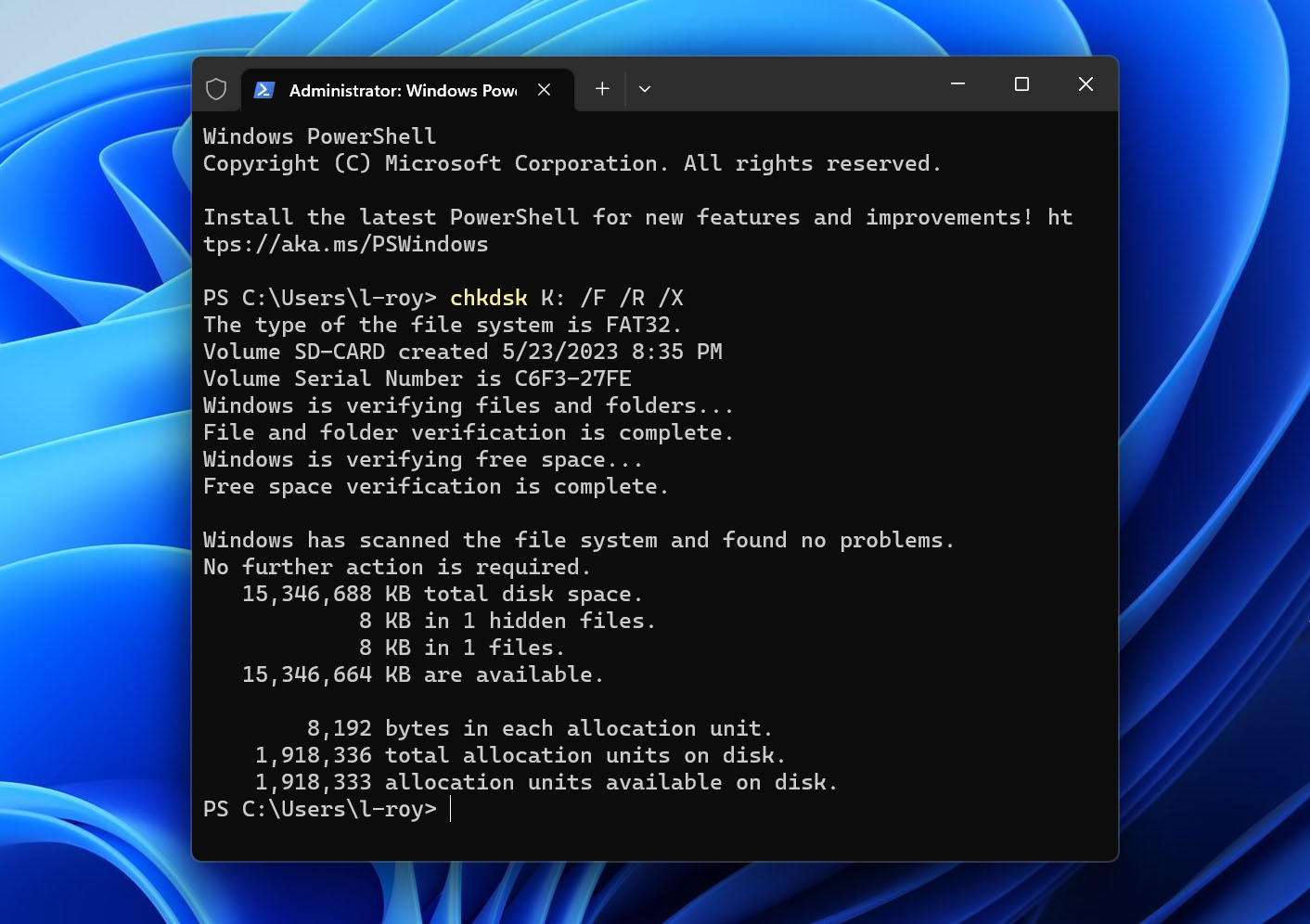The height and width of the screenshot is (924, 1310).
Task: Click the 'tps://aka.ms/PSWindows' URL text
Action: coord(346,244)
